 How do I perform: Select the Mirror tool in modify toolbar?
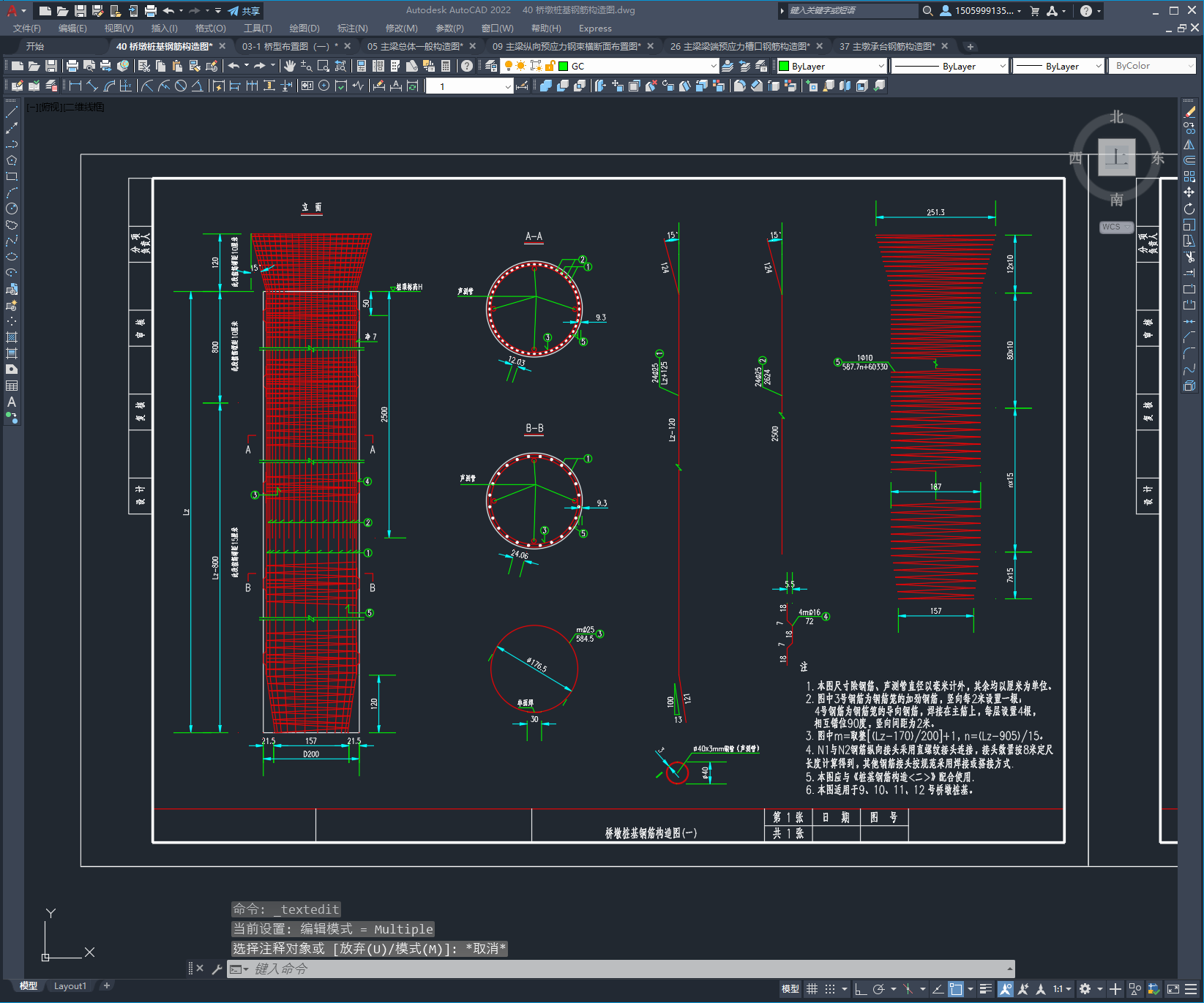(1189, 144)
